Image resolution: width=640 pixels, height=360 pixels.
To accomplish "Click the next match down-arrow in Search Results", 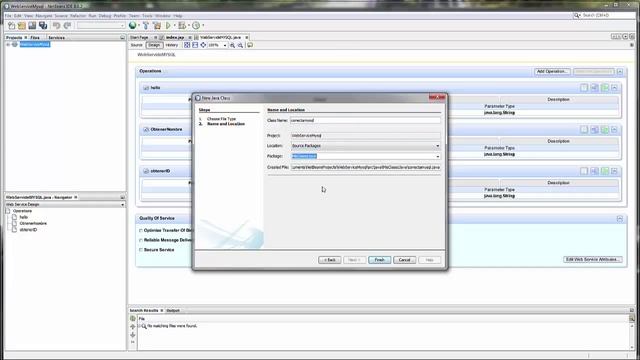I will coord(133,335).
